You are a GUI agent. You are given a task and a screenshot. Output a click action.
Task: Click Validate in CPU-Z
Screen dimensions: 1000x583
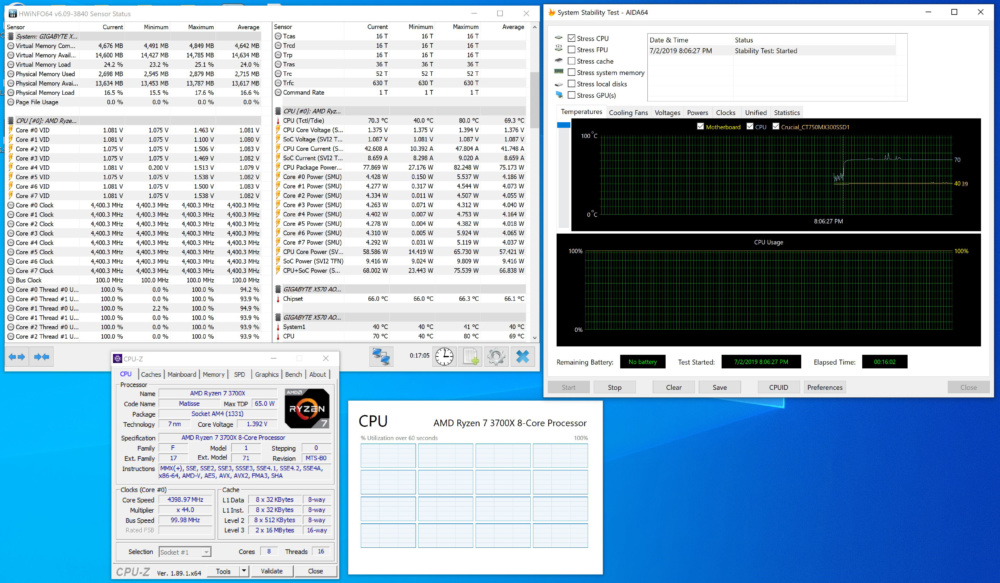pyautogui.click(x=272, y=571)
